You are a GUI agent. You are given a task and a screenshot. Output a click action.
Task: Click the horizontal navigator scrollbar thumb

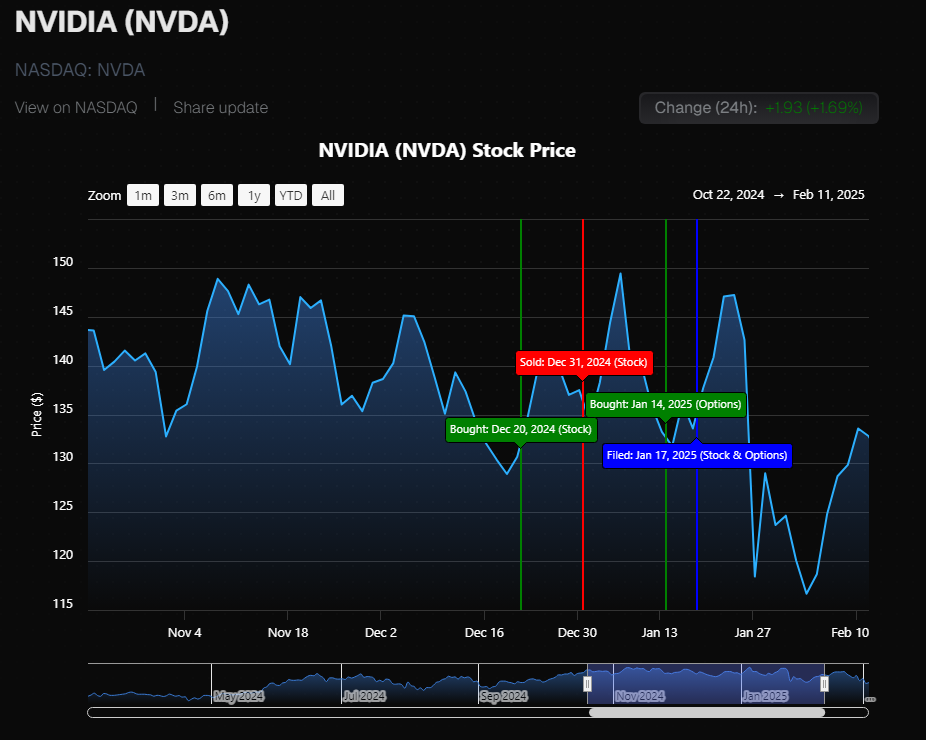(710, 713)
